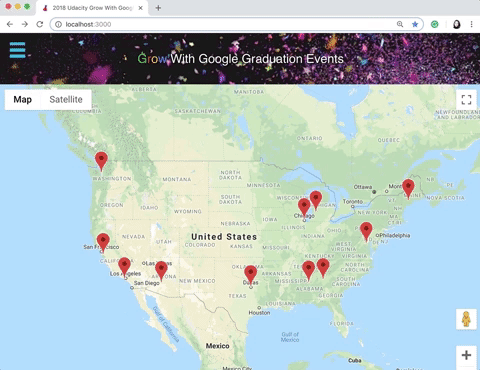Select the Dallas map marker

251,275
